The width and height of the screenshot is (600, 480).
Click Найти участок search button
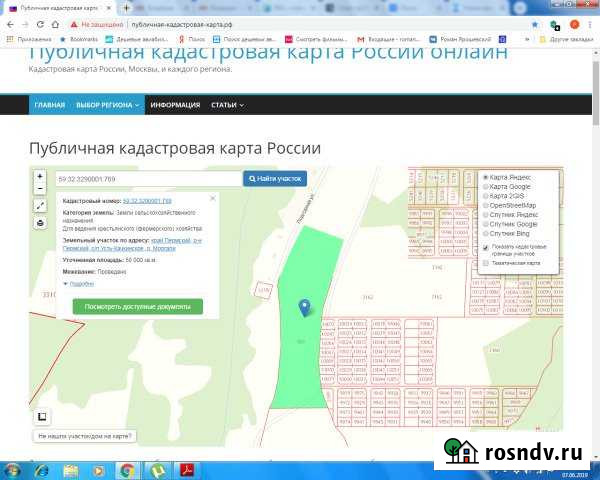[275, 179]
